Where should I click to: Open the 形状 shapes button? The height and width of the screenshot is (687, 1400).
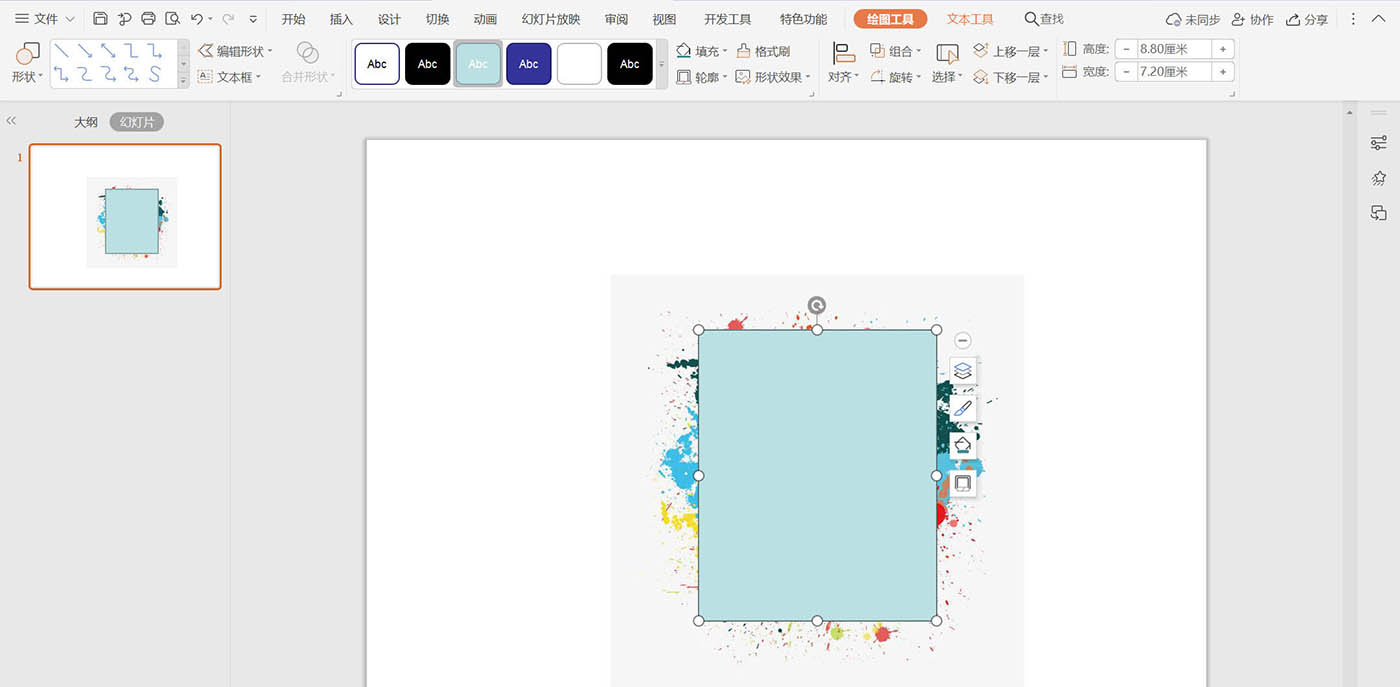coord(27,62)
